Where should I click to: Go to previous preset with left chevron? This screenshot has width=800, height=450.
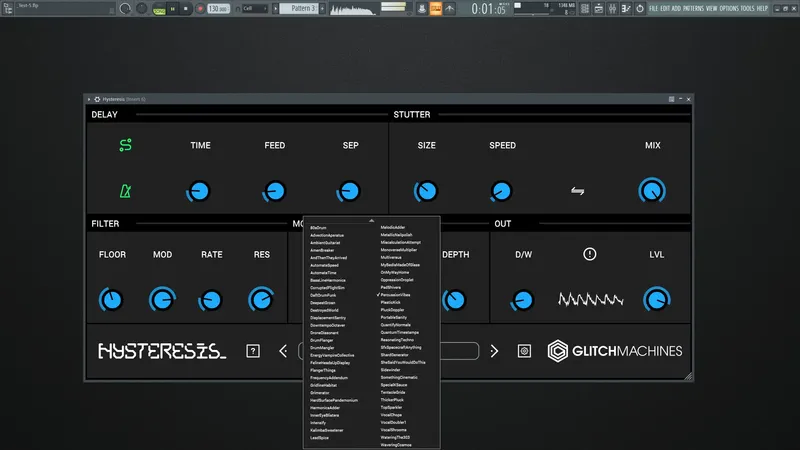click(283, 351)
